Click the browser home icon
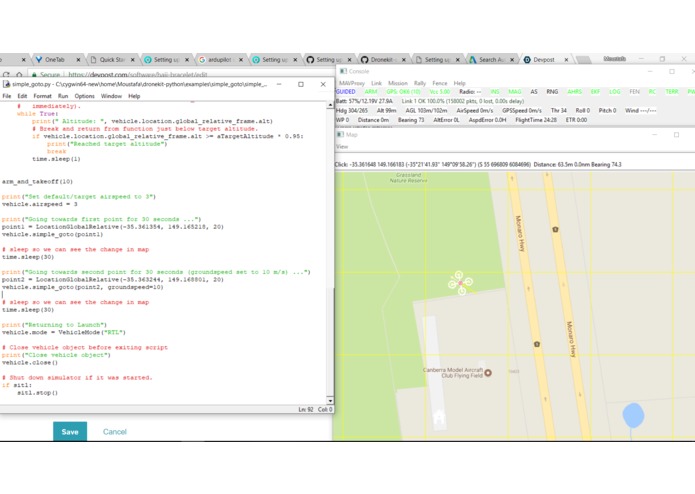695x494 pixels. pos(19,75)
